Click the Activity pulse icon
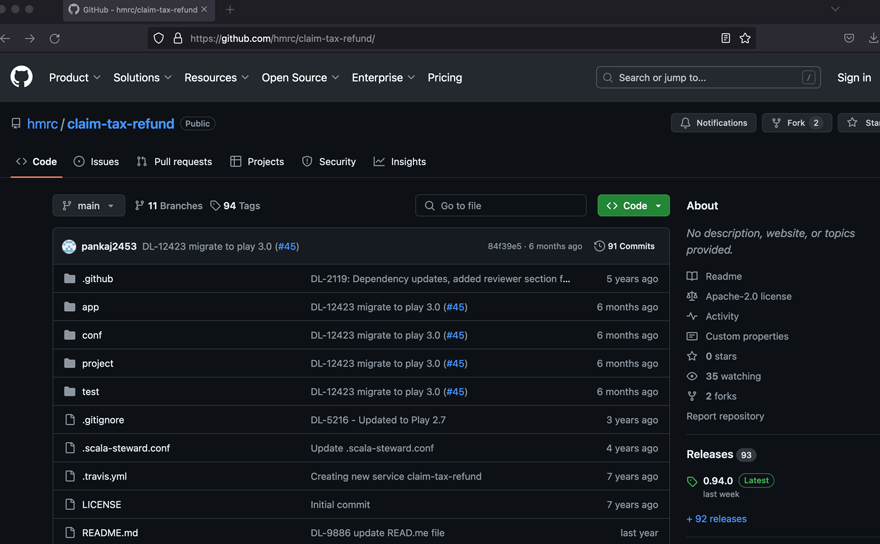This screenshot has width=880, height=544. [692, 316]
